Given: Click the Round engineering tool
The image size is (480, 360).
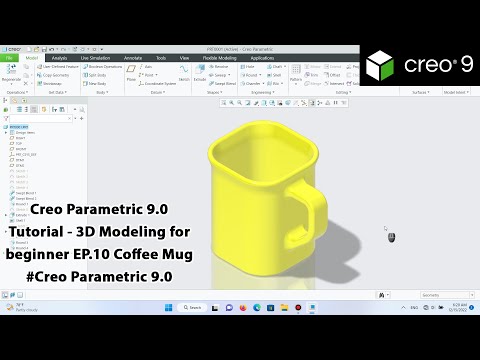Looking at the screenshot, I should 251,75.
